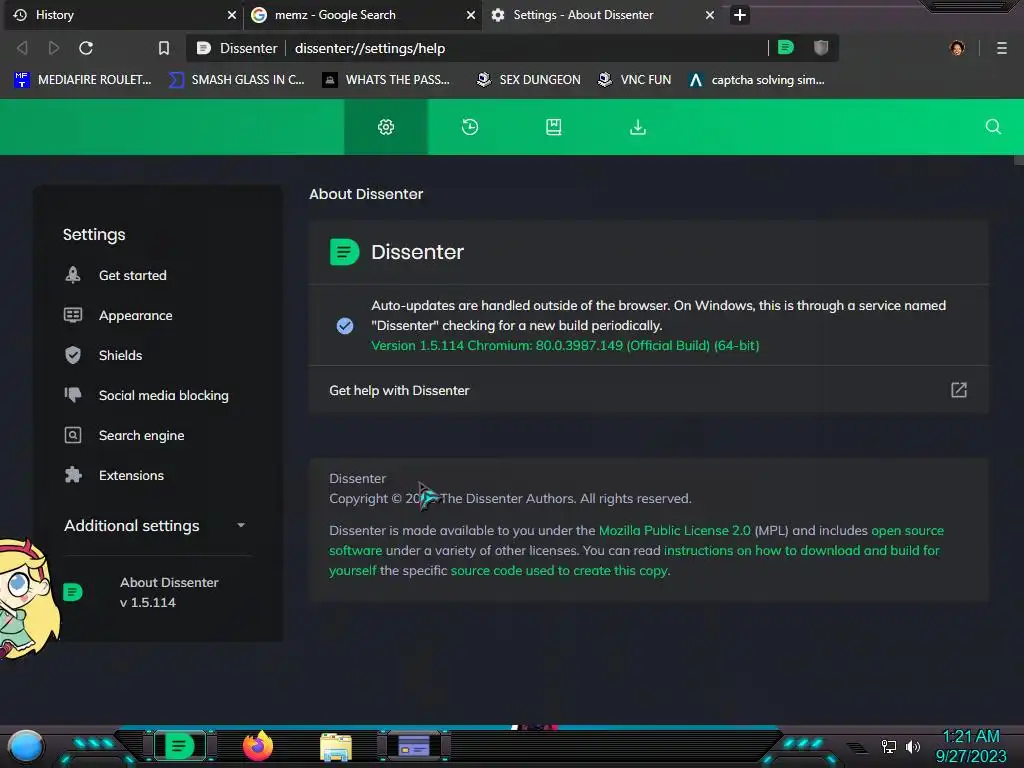Open WHATS THE PASS... bookmark
The image size is (1024, 768).
[x=386, y=80]
